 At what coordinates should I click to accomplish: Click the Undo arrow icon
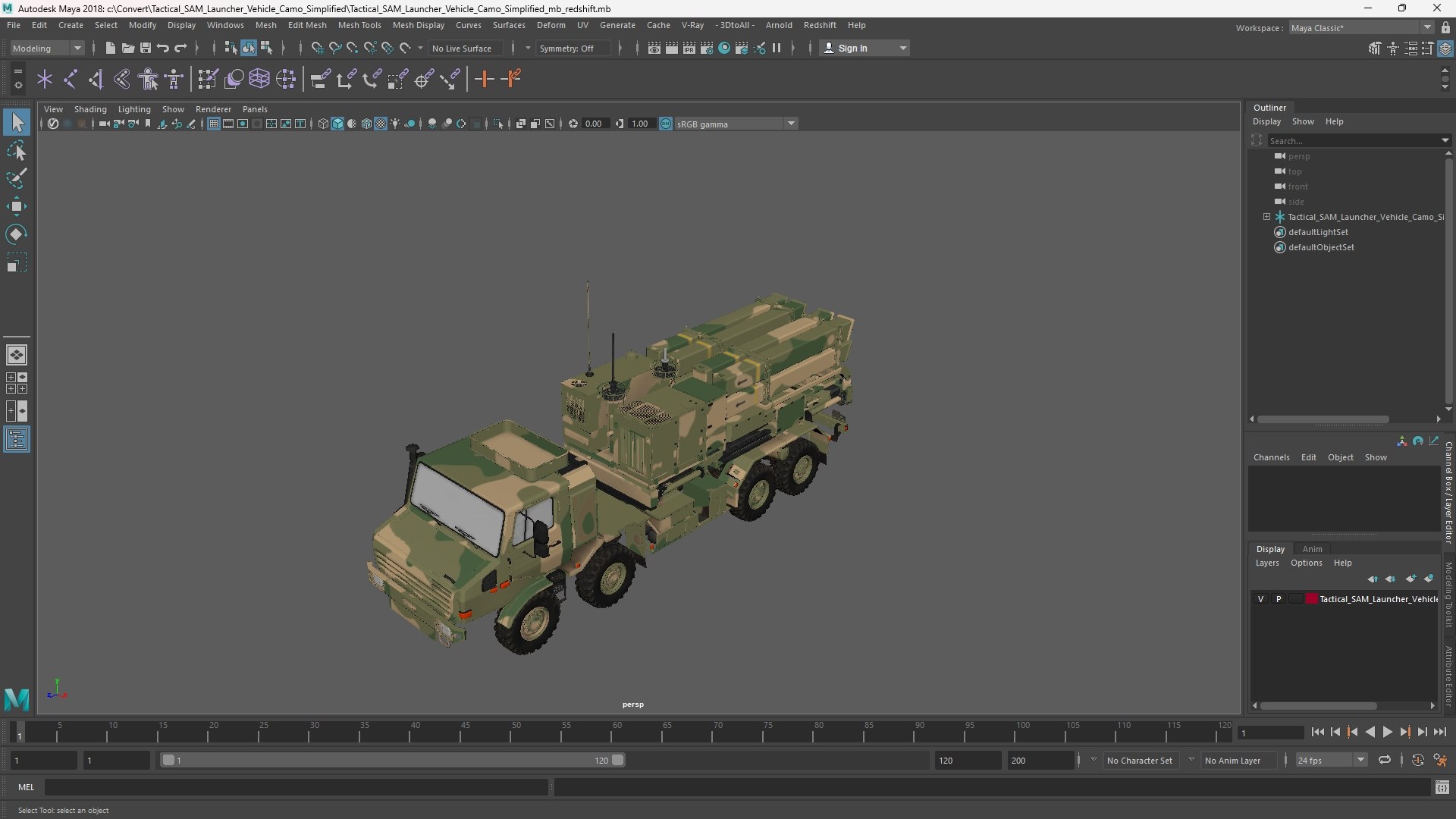click(162, 48)
